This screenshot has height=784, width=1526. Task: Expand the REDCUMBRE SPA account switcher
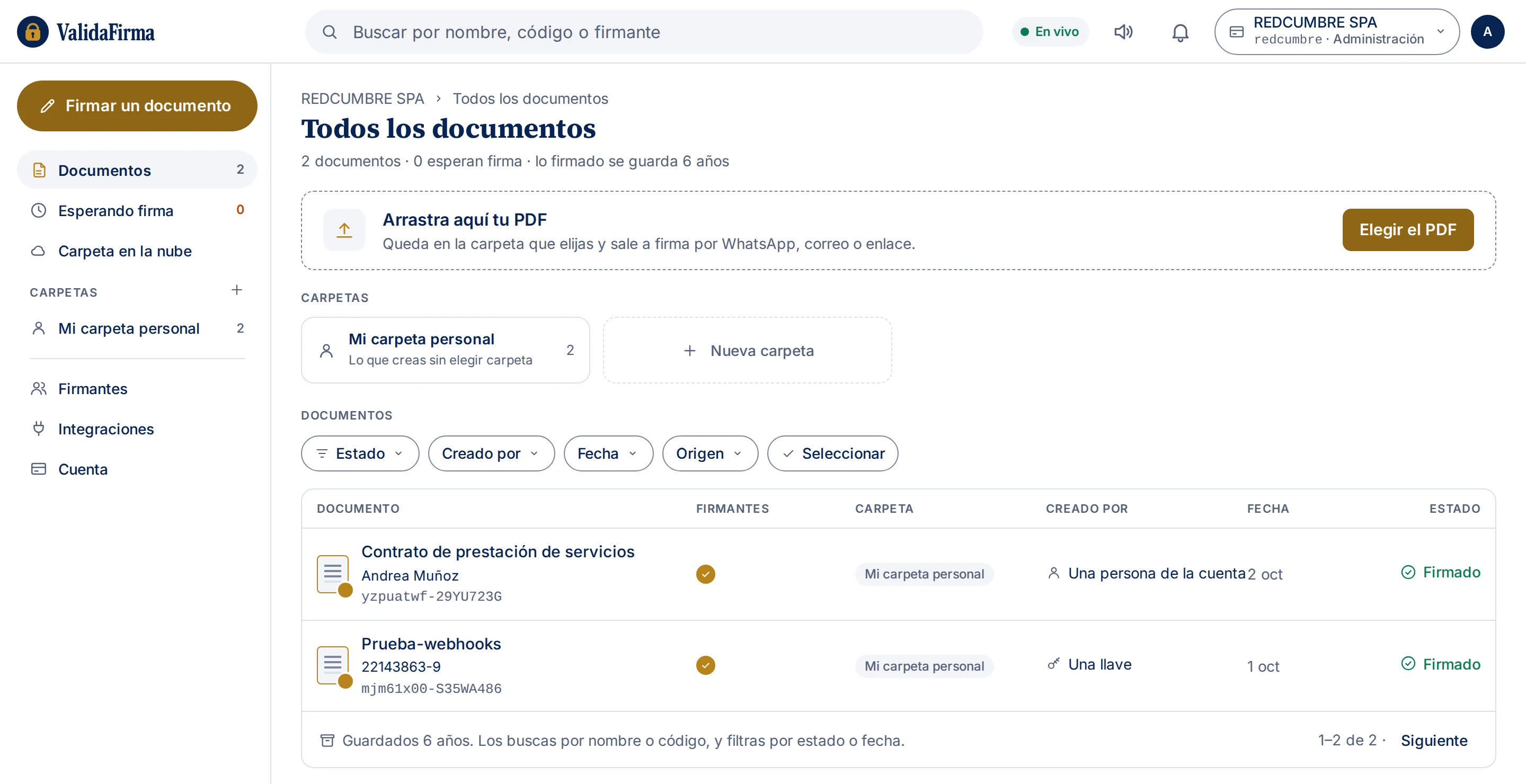coord(1336,32)
